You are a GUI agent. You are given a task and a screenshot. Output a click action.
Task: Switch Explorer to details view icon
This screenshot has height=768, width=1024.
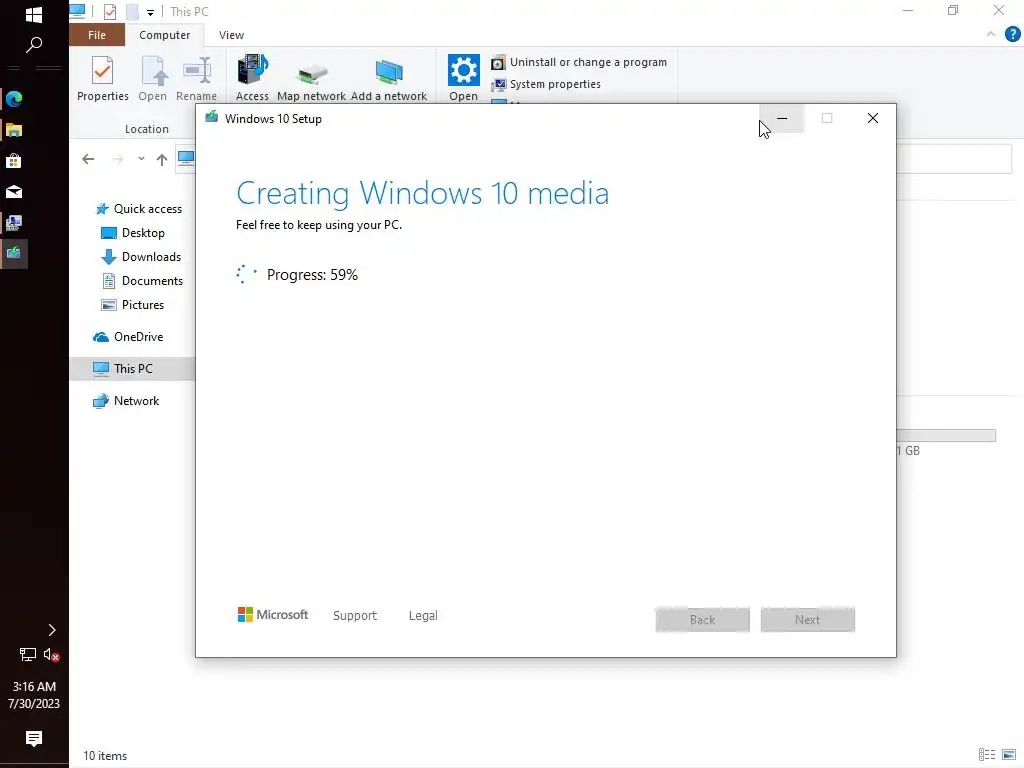(987, 755)
